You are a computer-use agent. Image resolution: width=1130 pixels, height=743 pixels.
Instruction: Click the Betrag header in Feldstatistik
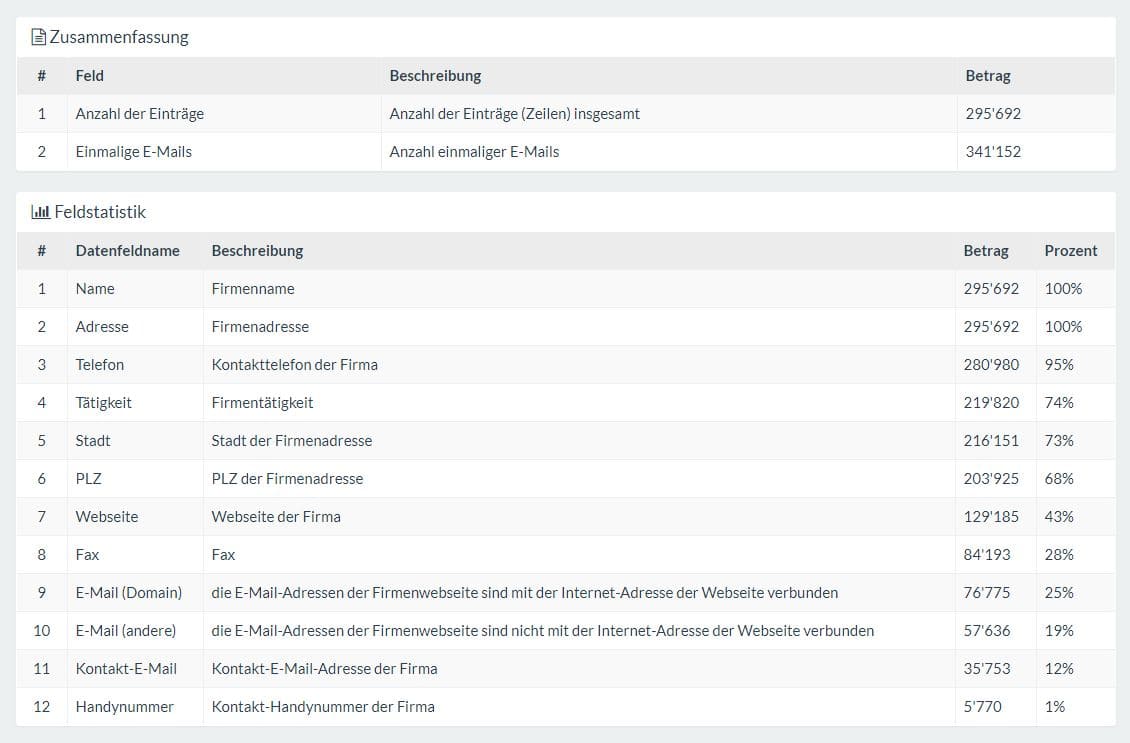point(985,251)
